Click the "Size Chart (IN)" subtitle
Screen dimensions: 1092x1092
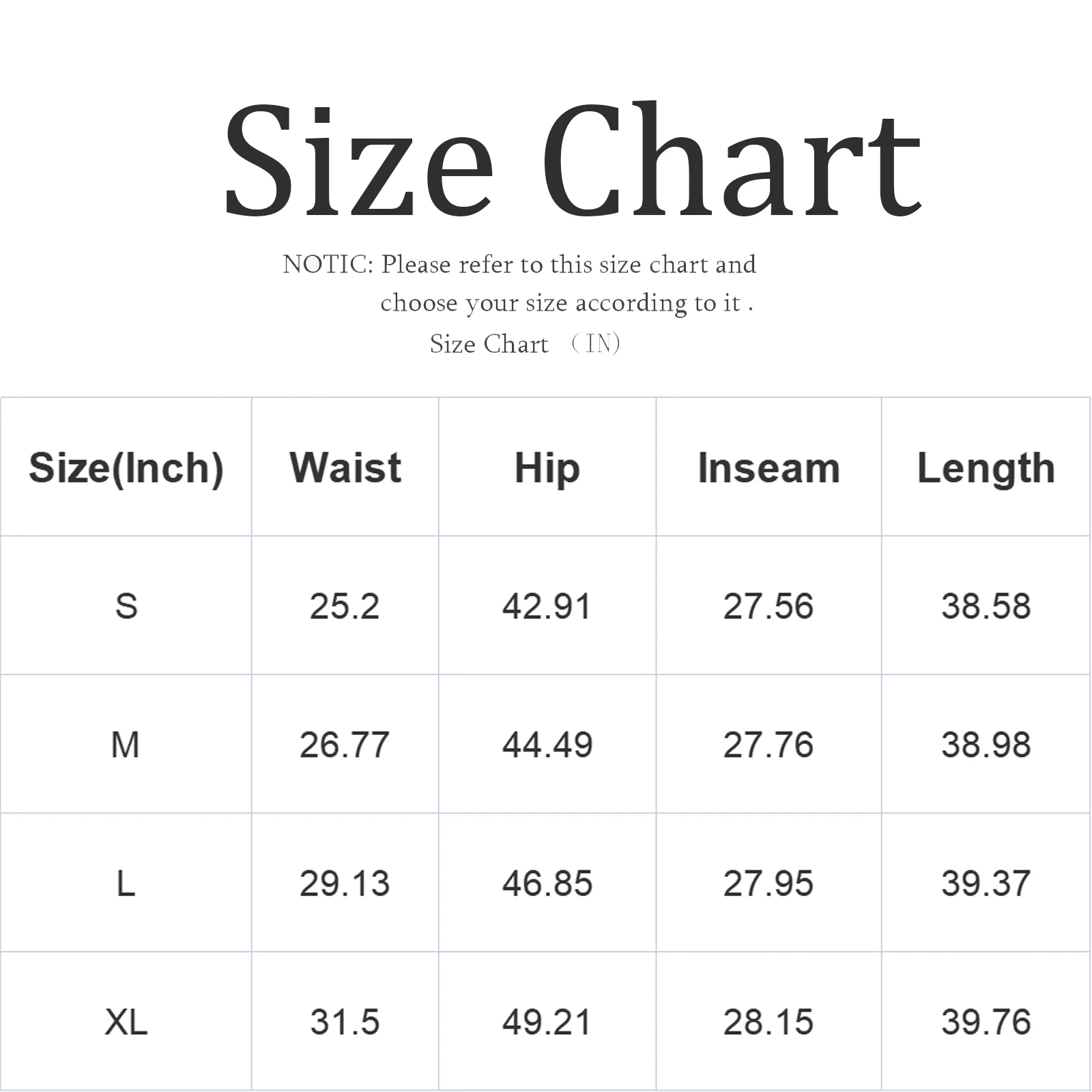coord(524,344)
